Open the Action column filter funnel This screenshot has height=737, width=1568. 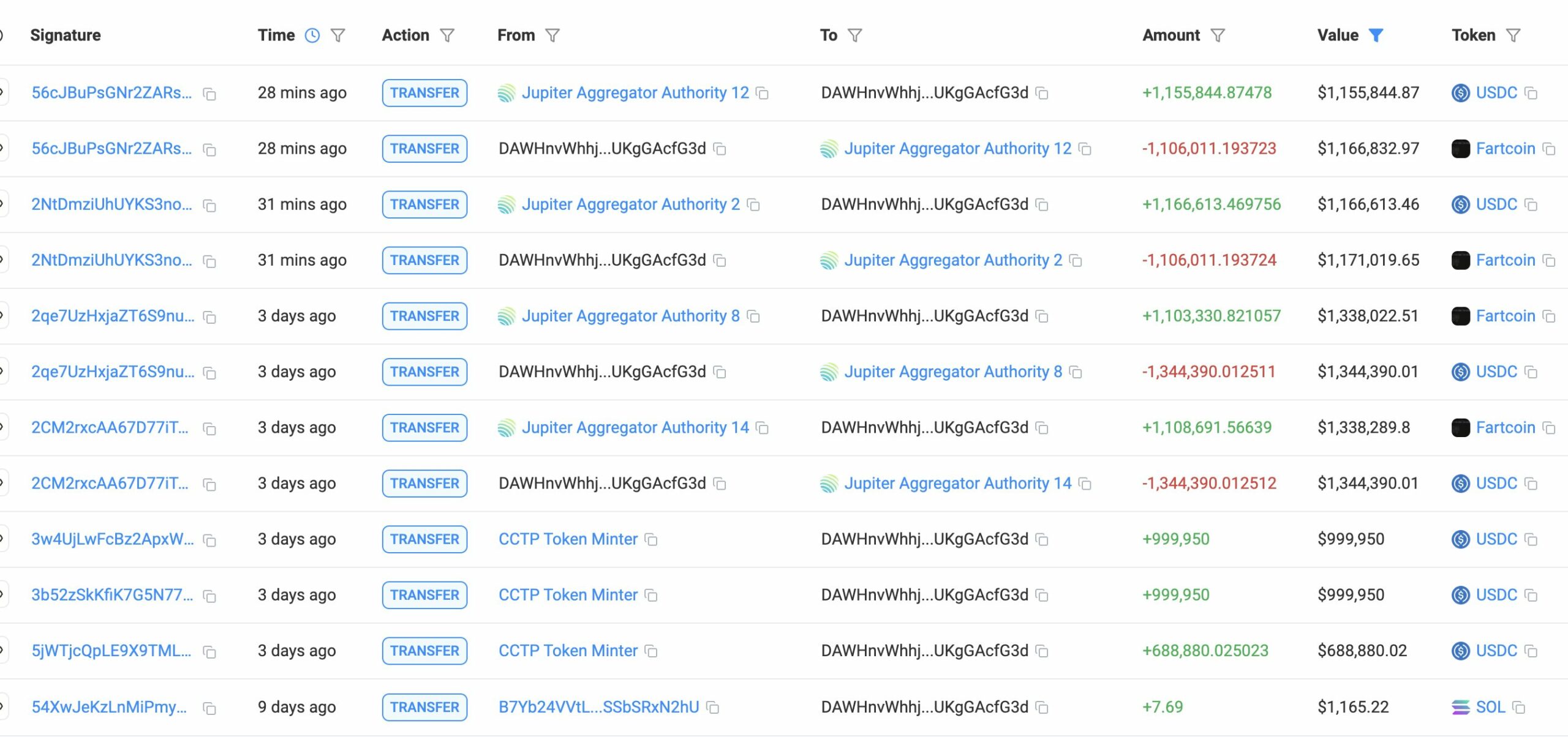pyautogui.click(x=447, y=36)
